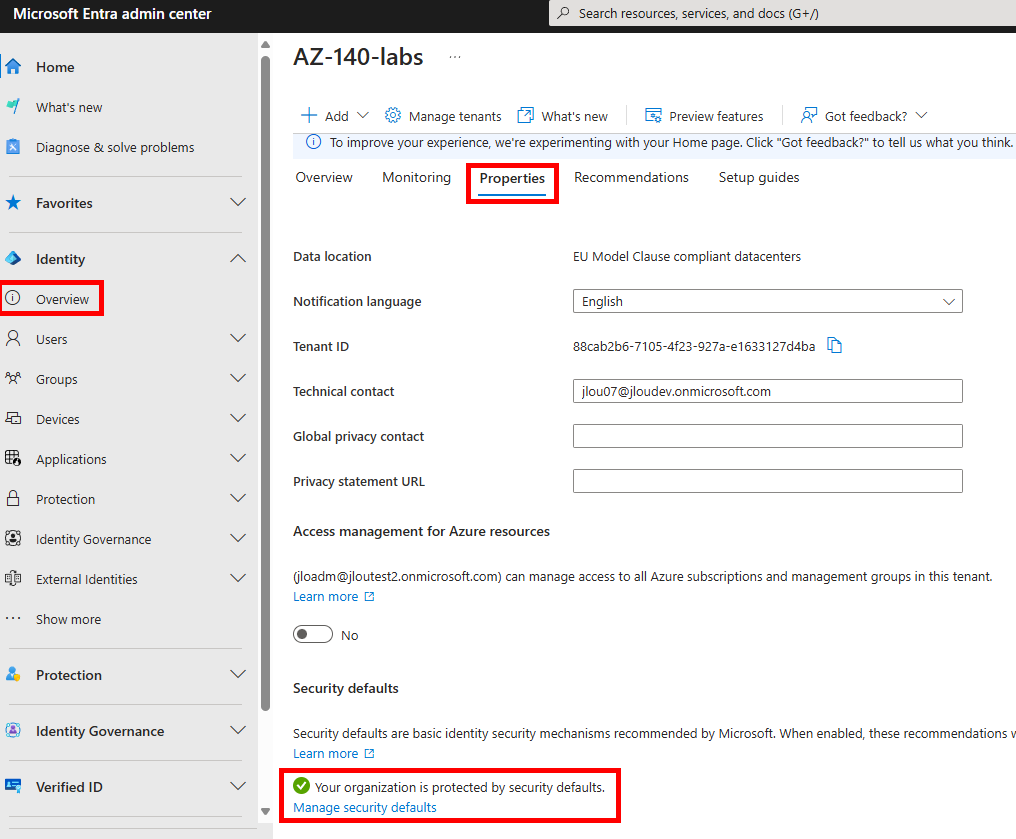The image size is (1016, 839).
Task: Click the Got feedback person icon
Action: point(809,115)
